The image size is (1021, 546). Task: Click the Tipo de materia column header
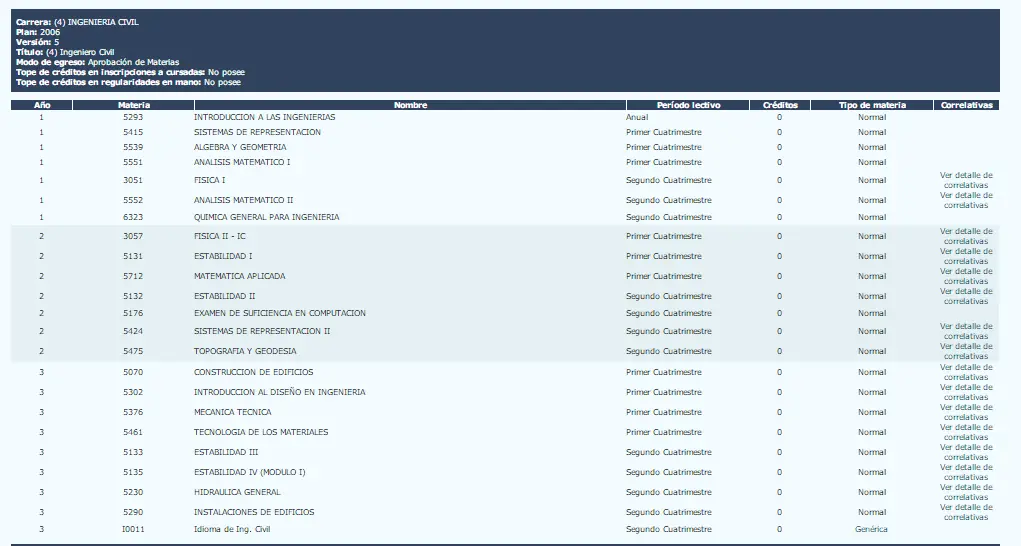[x=872, y=105]
